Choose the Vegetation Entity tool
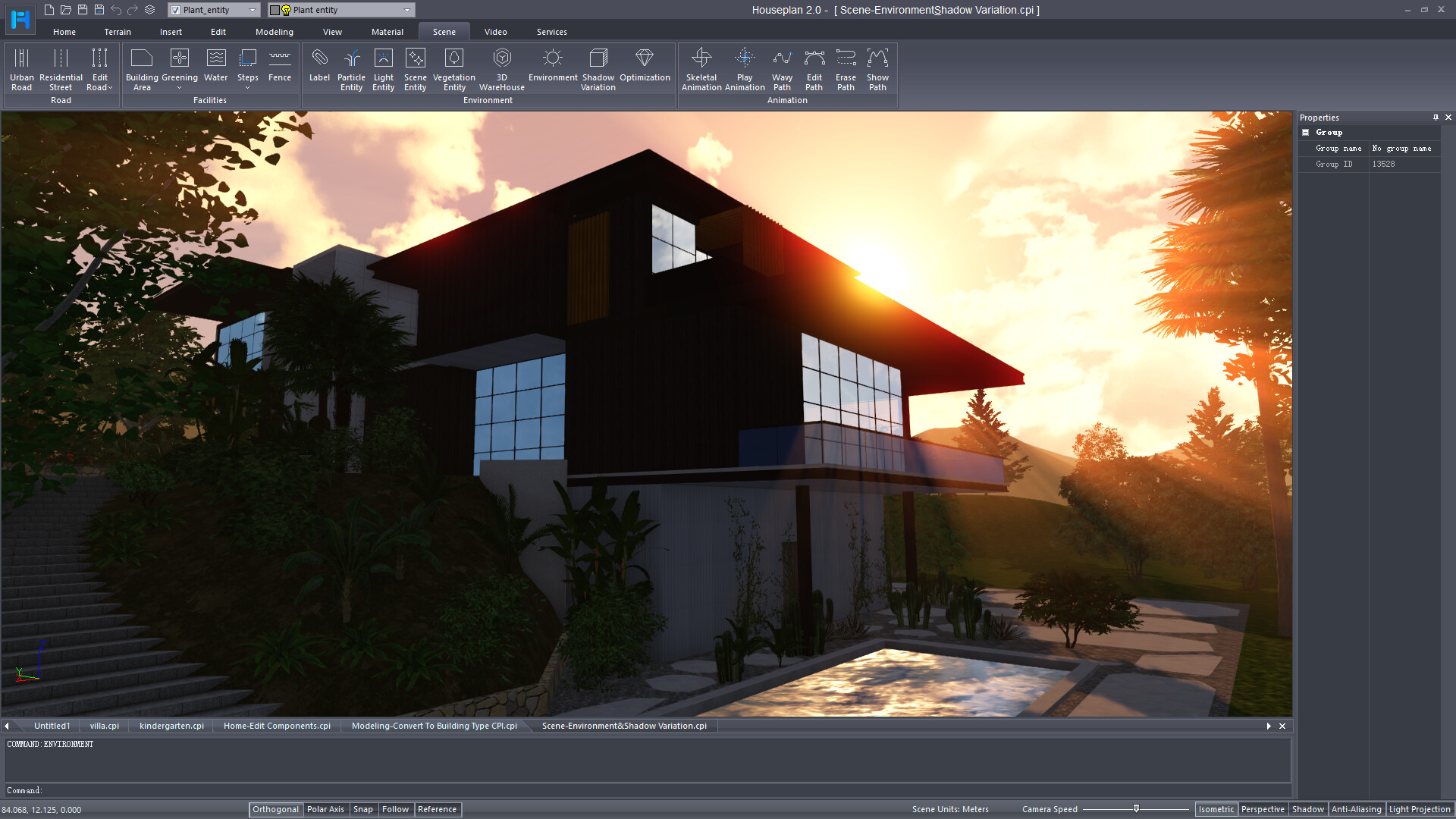Image resolution: width=1456 pixels, height=819 pixels. click(453, 69)
